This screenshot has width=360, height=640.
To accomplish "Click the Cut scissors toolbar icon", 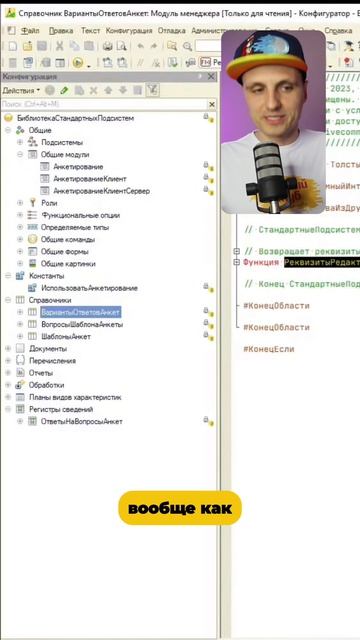I will [x=60, y=46].
